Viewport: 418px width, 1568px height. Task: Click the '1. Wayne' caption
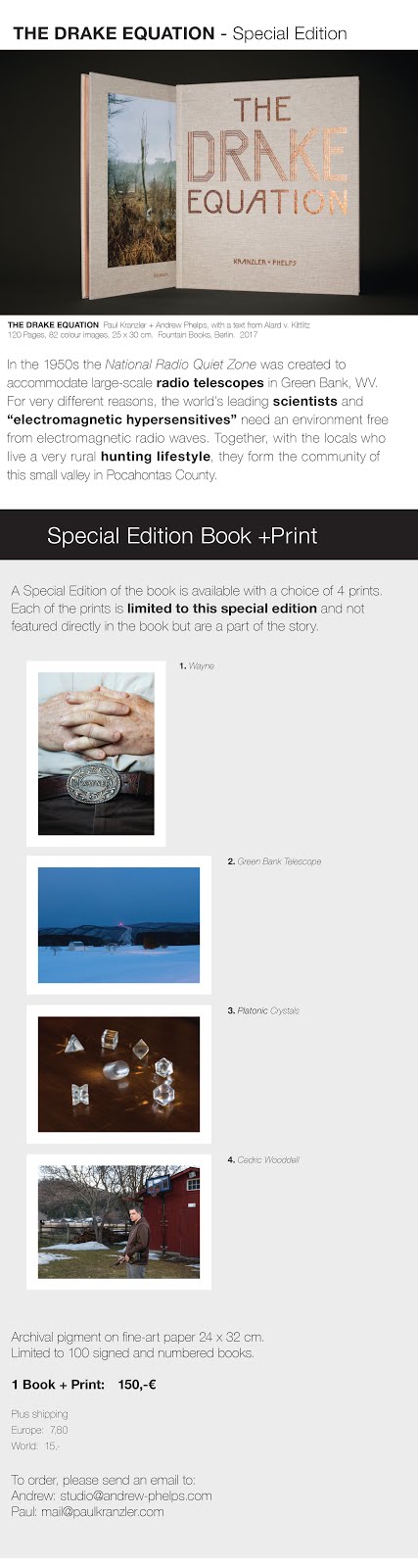click(x=197, y=666)
